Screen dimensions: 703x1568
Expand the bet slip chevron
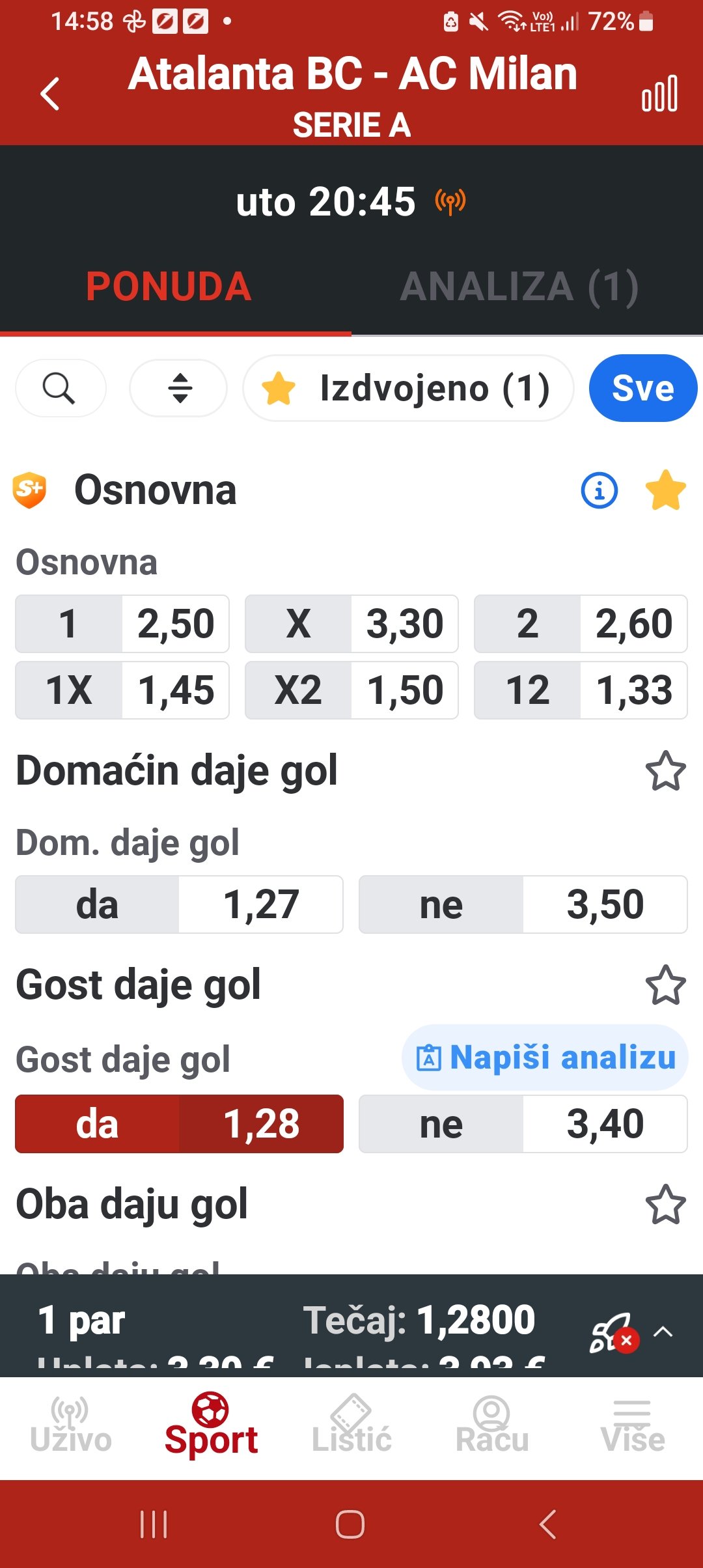coord(663,1332)
